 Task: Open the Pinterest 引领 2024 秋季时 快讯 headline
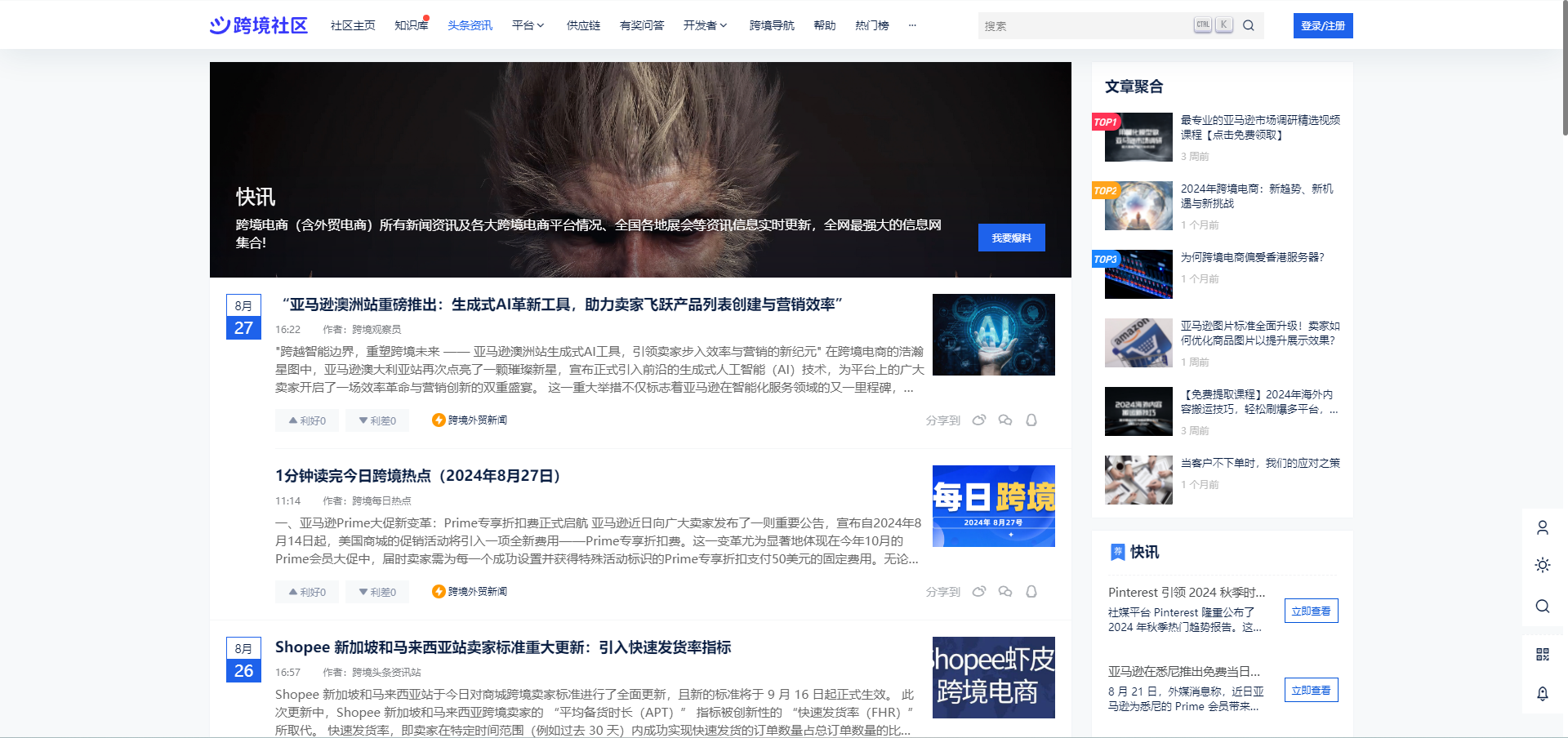pos(1187,593)
